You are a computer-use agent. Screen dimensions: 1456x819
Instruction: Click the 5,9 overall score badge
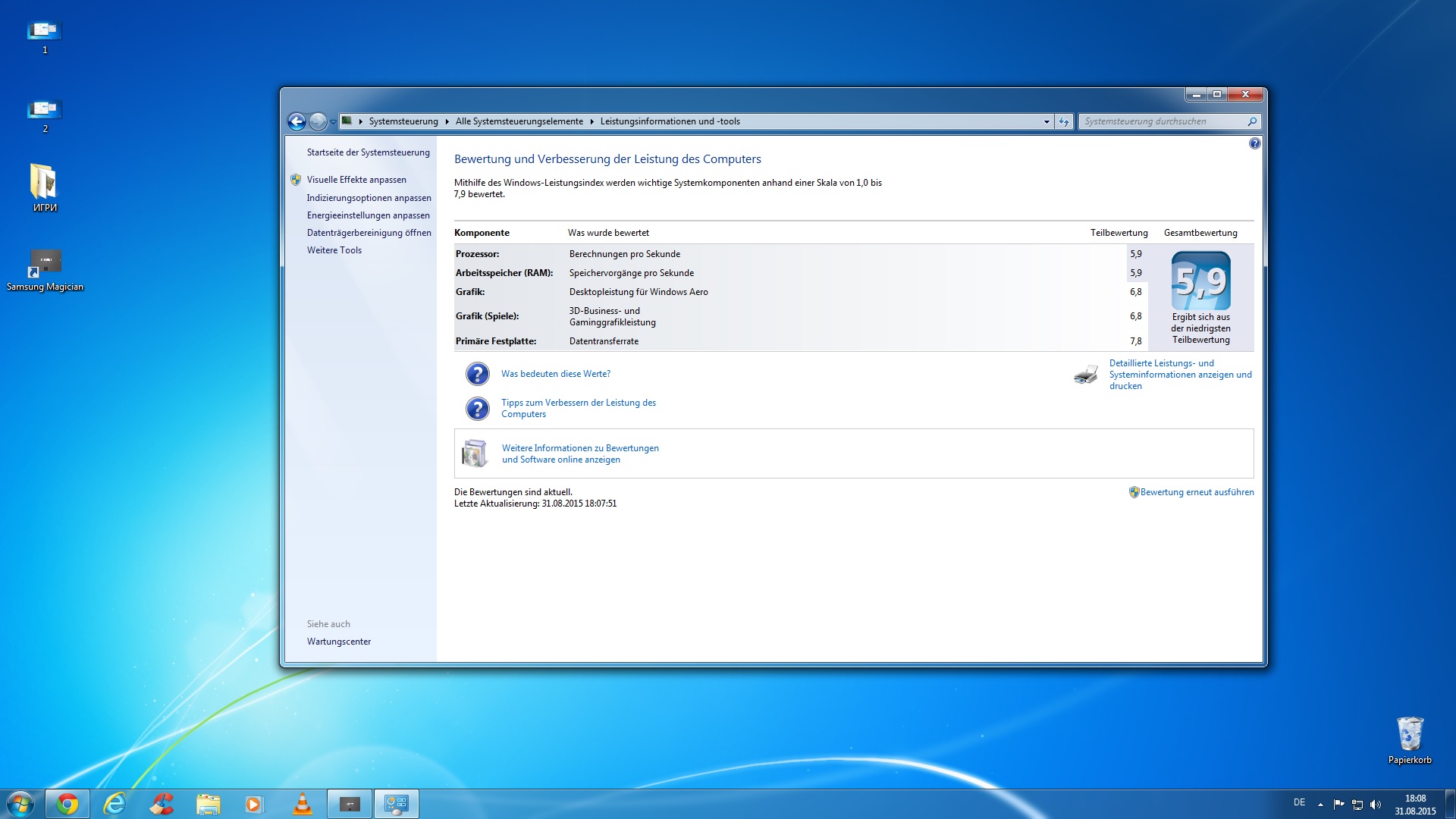pyautogui.click(x=1200, y=281)
